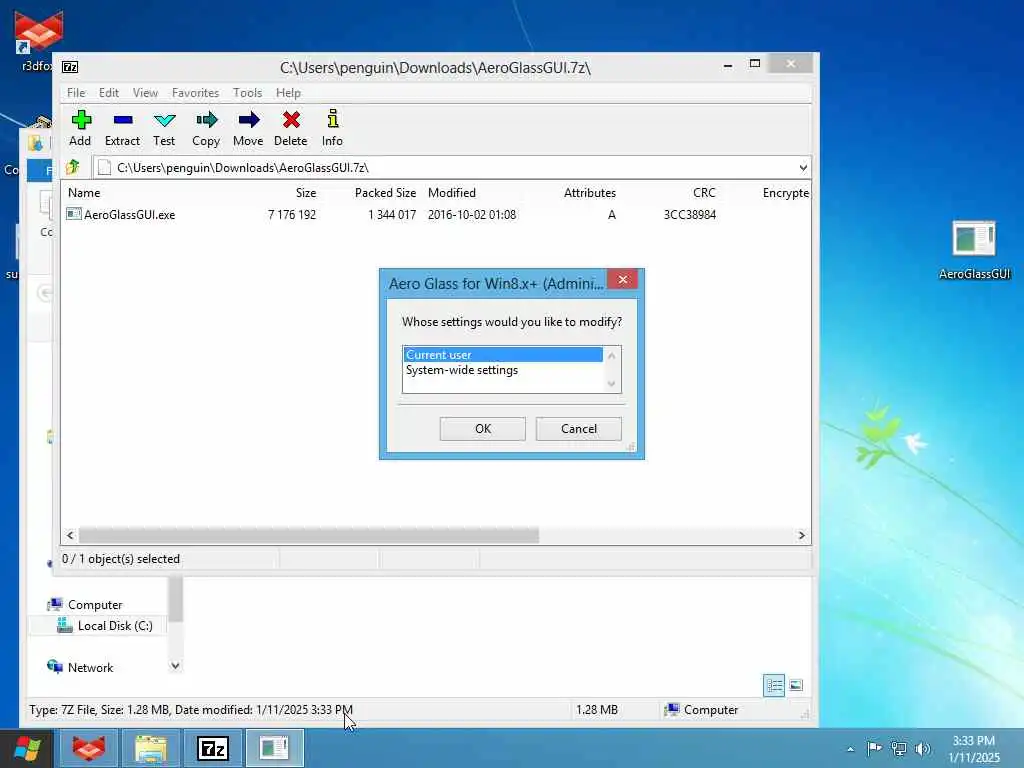
Task: Click the address path input field
Action: pyautogui.click(x=444, y=168)
